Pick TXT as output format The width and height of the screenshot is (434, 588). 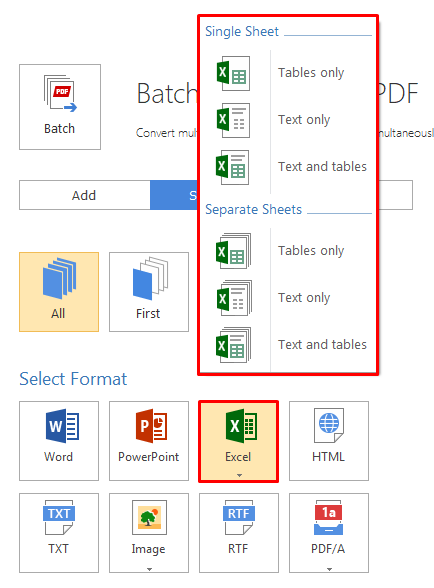coord(59,533)
